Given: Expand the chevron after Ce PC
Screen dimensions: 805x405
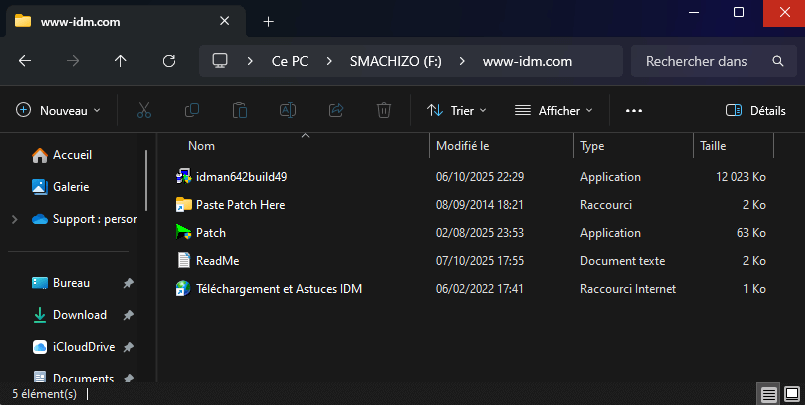Looking at the screenshot, I should 329,61.
